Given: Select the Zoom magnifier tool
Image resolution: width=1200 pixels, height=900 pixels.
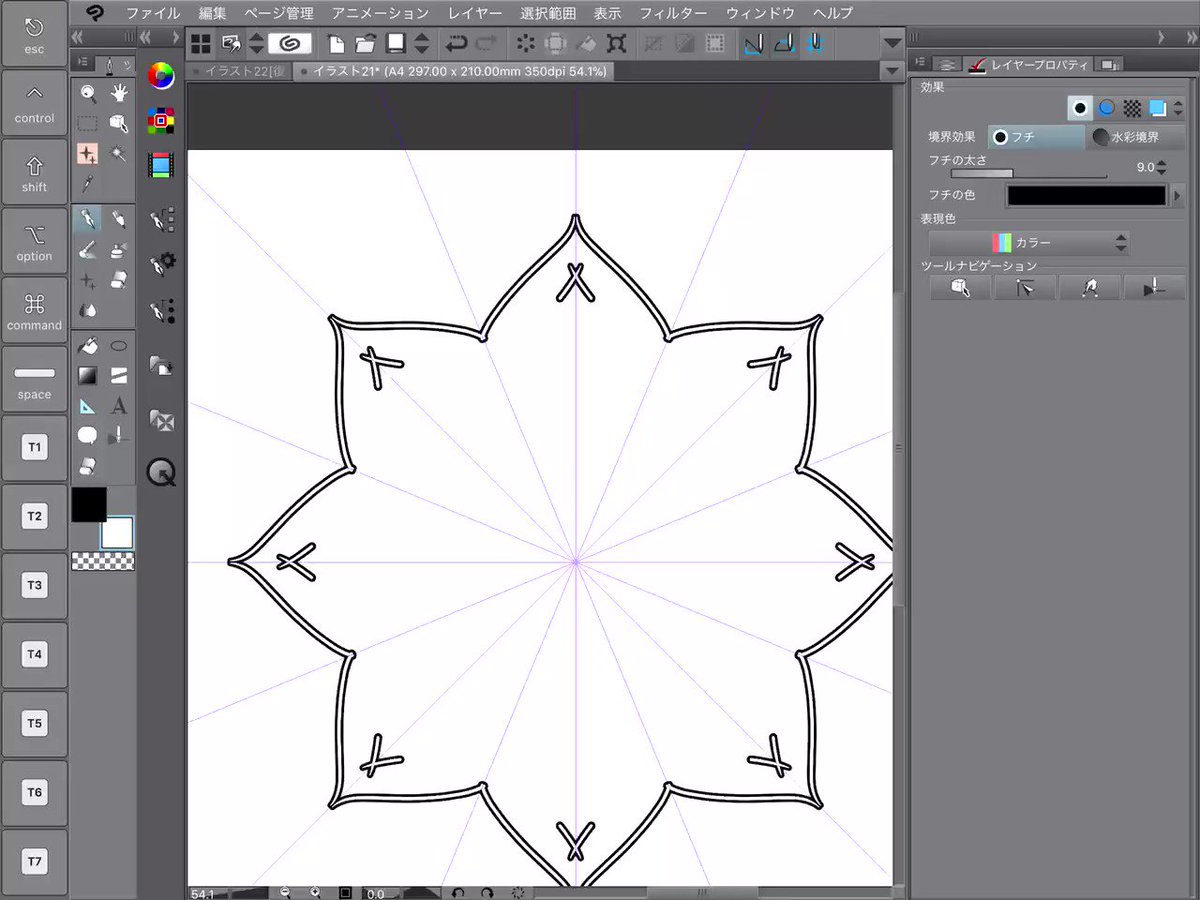Looking at the screenshot, I should (x=88, y=94).
